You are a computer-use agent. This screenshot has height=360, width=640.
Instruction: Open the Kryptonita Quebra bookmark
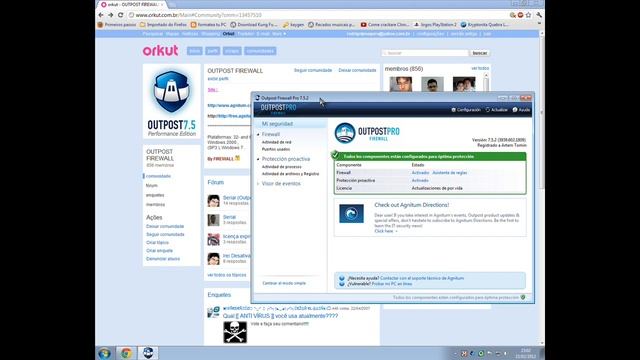click(484, 24)
